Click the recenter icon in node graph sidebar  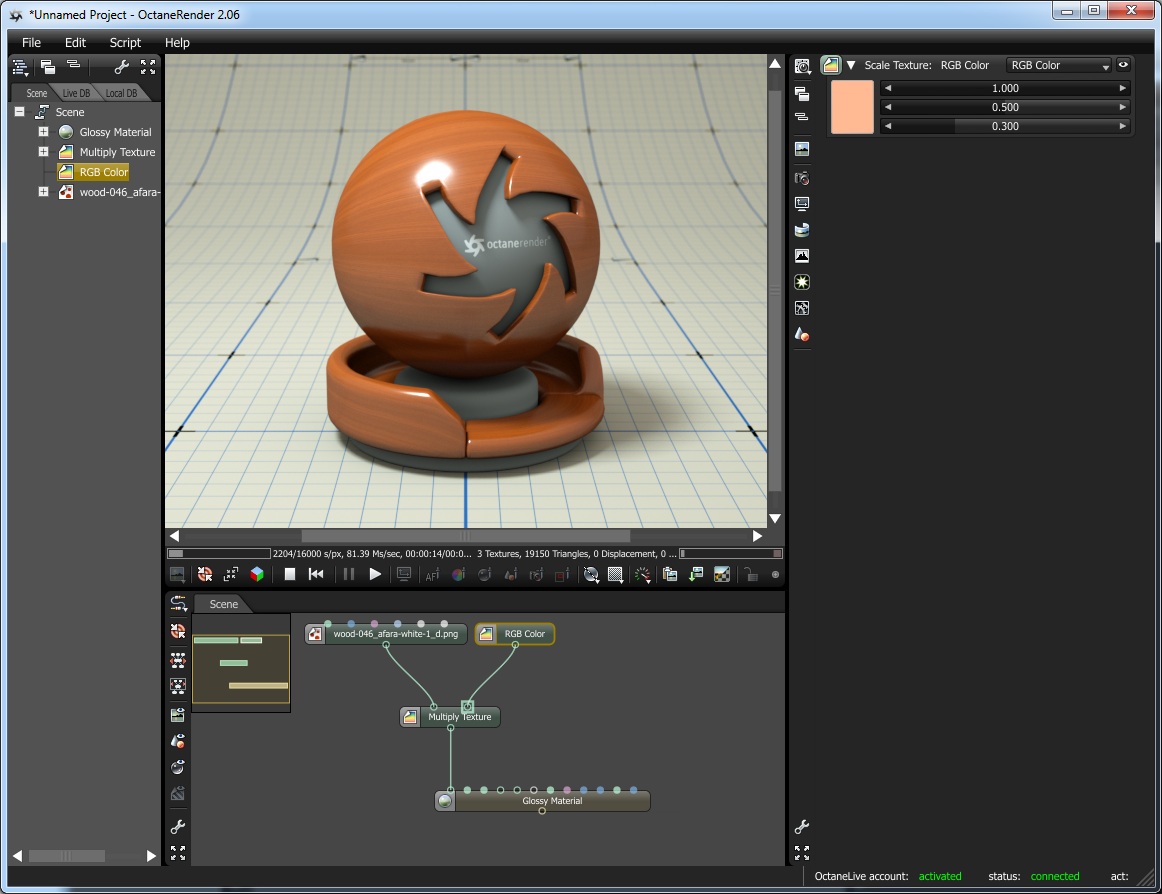pyautogui.click(x=178, y=631)
